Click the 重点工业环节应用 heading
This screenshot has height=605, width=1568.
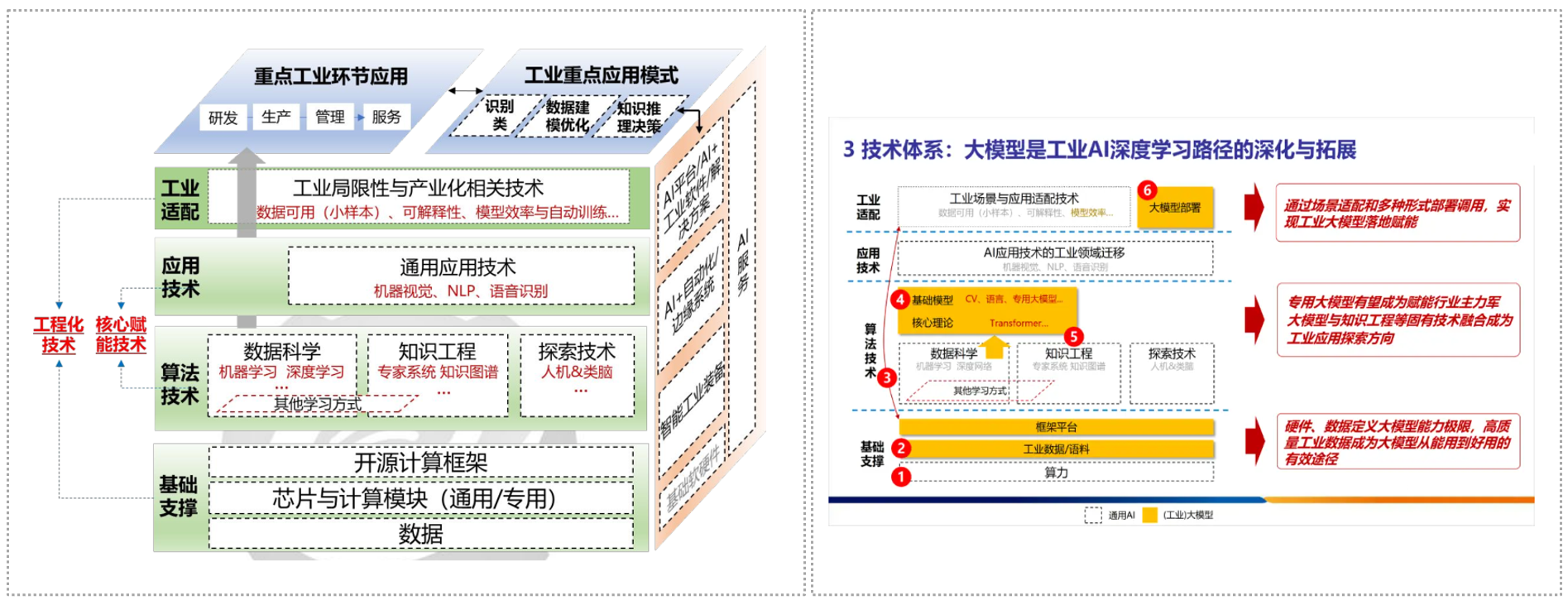(x=331, y=76)
